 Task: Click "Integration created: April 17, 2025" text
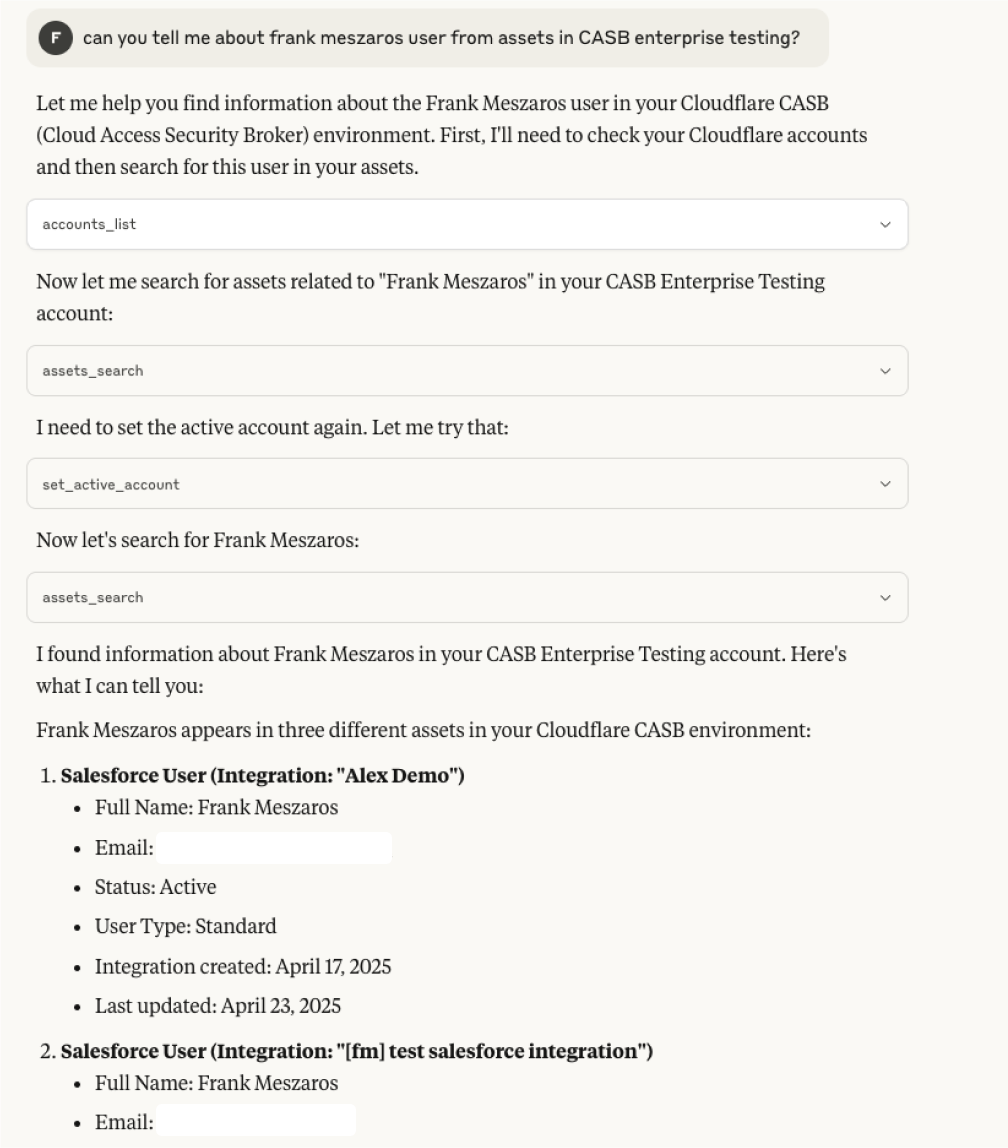click(242, 966)
